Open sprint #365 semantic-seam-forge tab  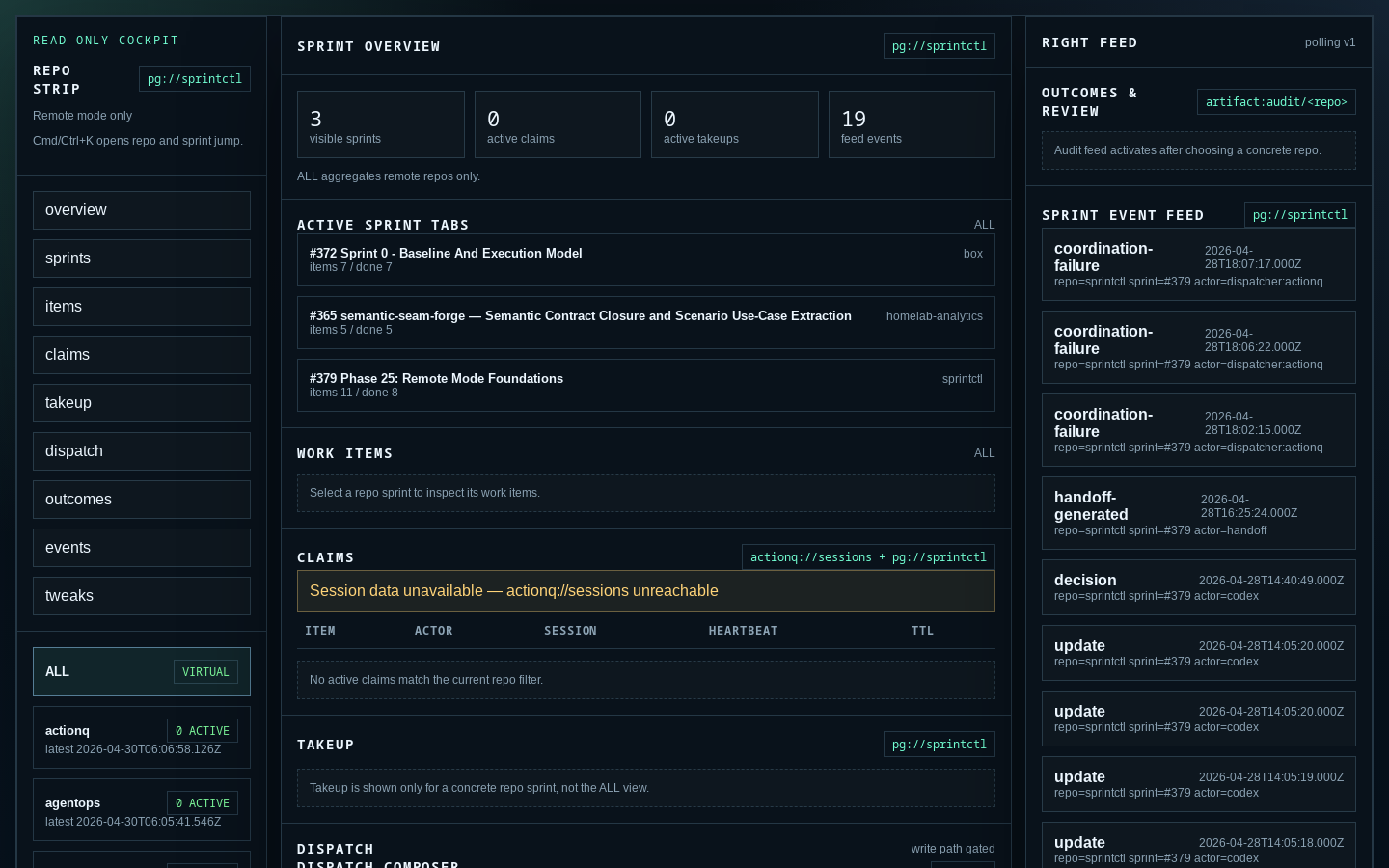[646, 322]
